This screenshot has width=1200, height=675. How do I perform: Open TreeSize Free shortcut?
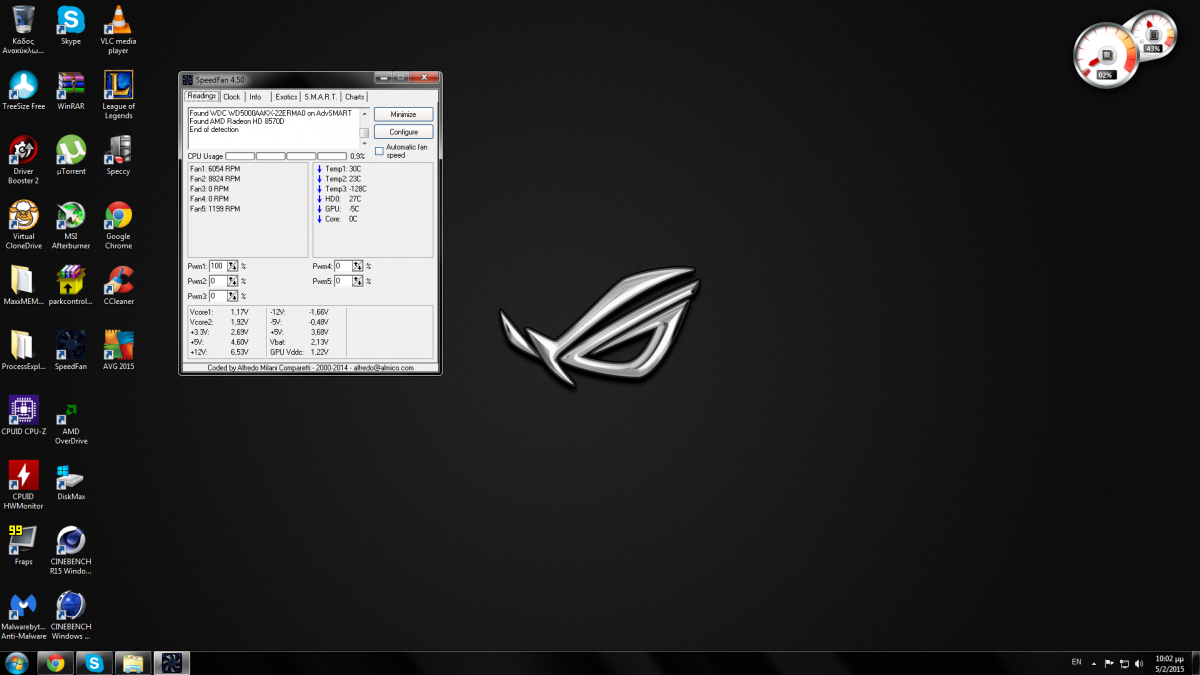pyautogui.click(x=24, y=90)
